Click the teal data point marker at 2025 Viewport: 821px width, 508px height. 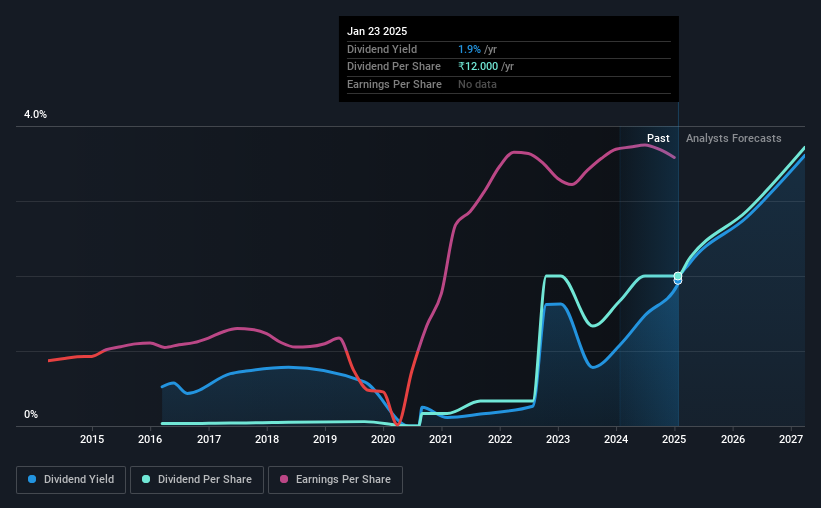[678, 276]
